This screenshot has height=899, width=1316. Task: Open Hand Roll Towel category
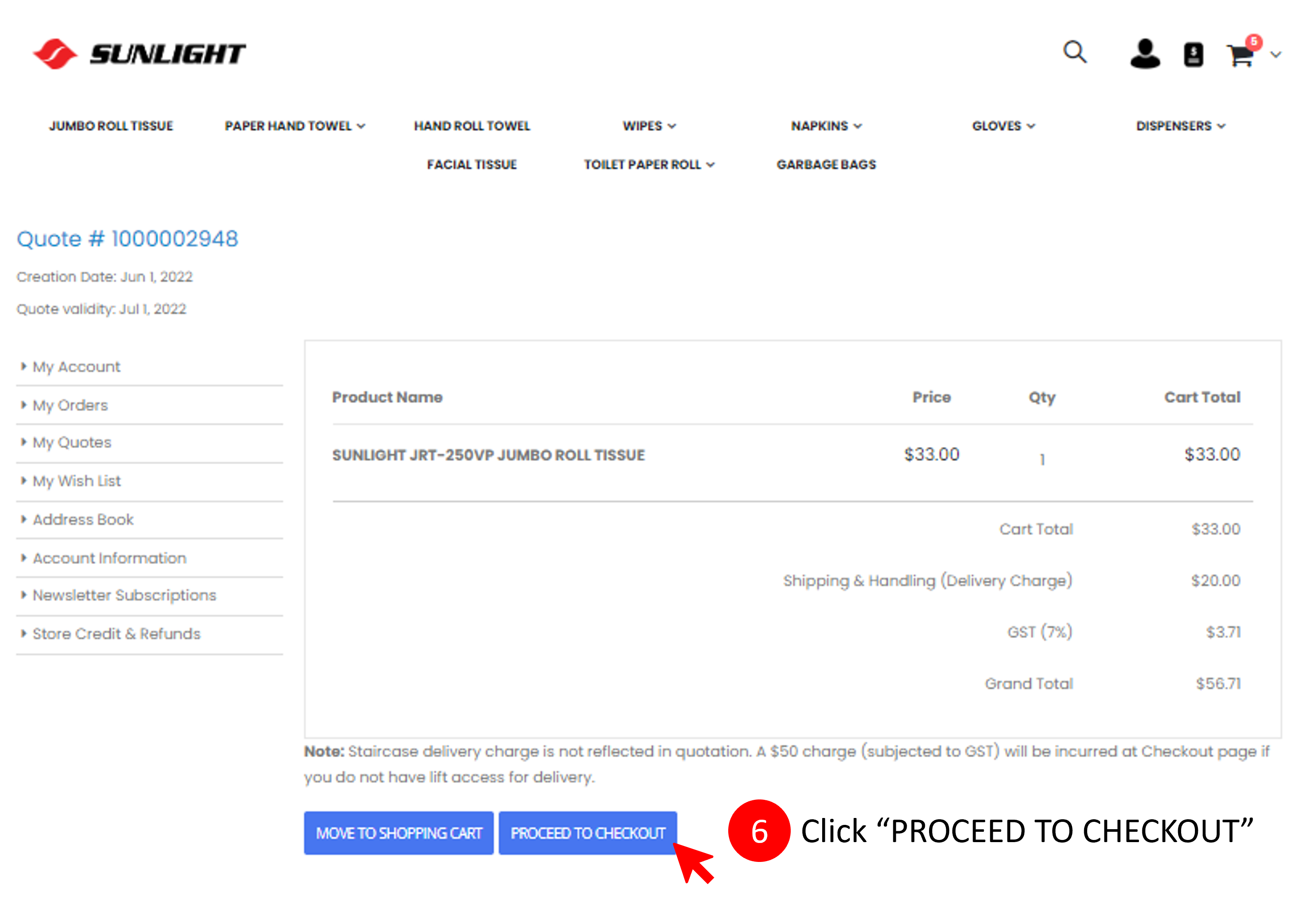[472, 126]
